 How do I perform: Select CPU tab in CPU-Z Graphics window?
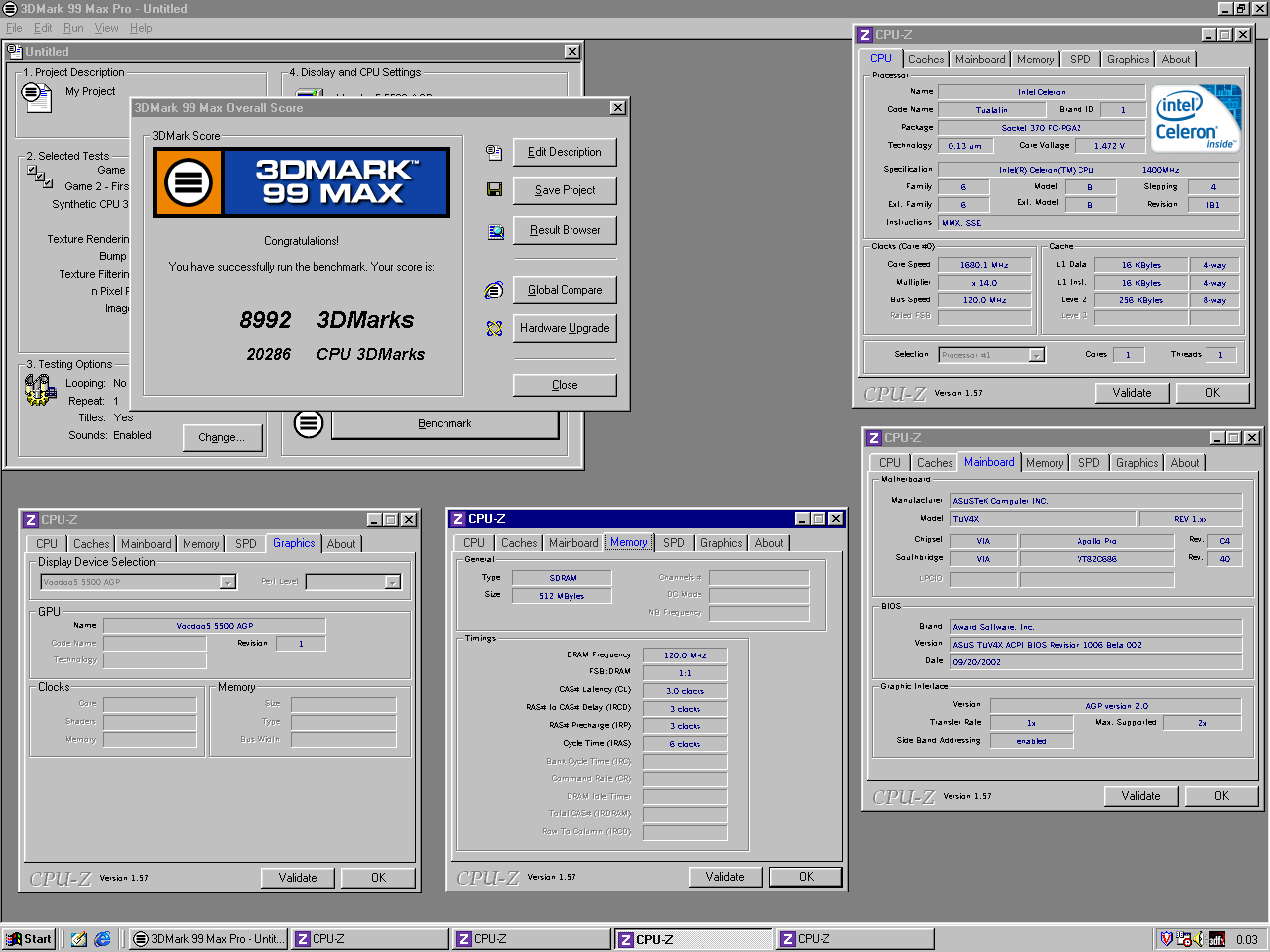tap(47, 544)
